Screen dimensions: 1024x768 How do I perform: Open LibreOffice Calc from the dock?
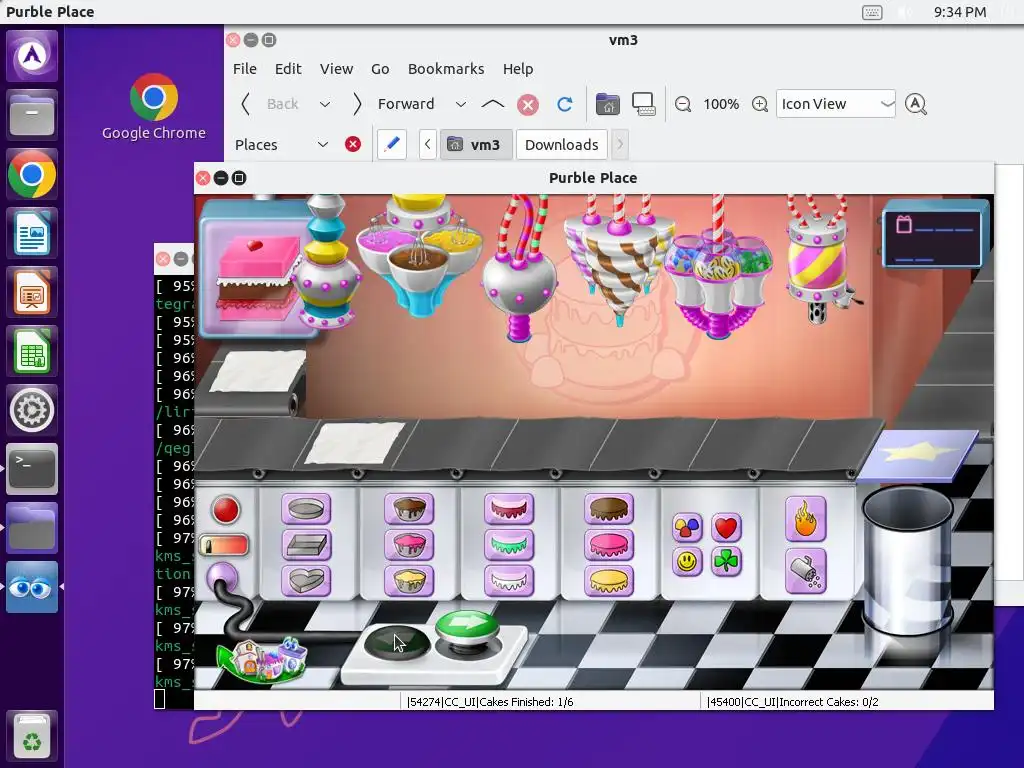pos(32,351)
